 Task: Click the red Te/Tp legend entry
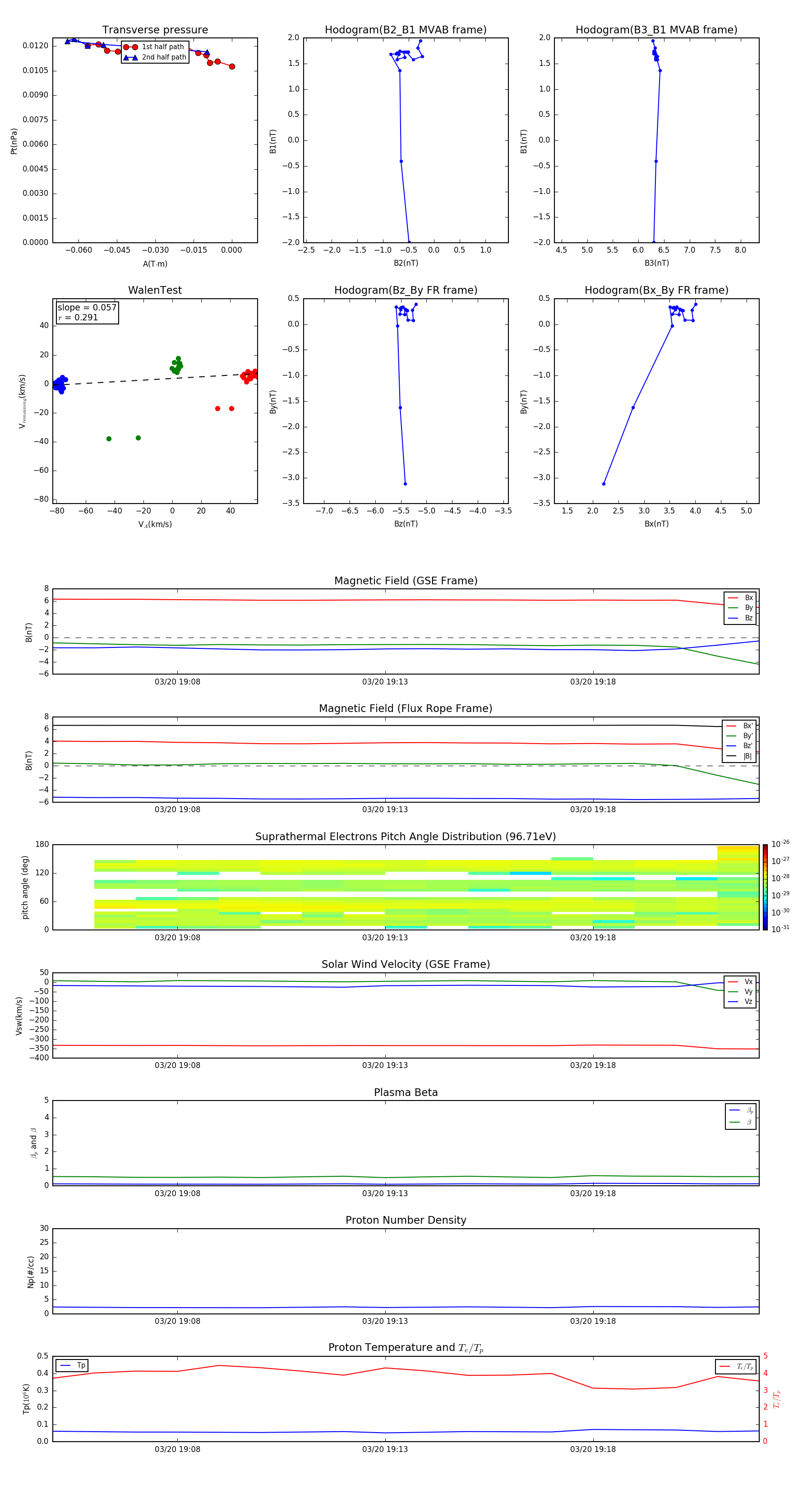point(736,1366)
